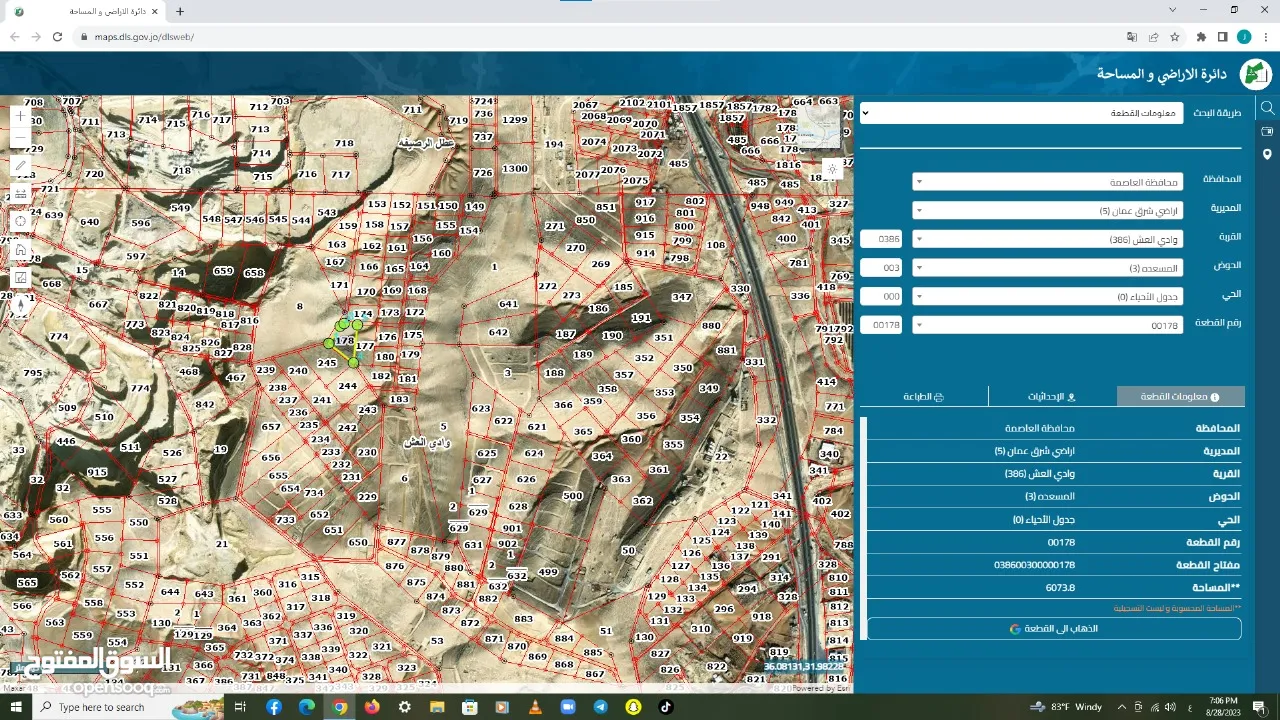Switch to the parcel information tab
The width and height of the screenshot is (1280, 720).
(x=1180, y=397)
